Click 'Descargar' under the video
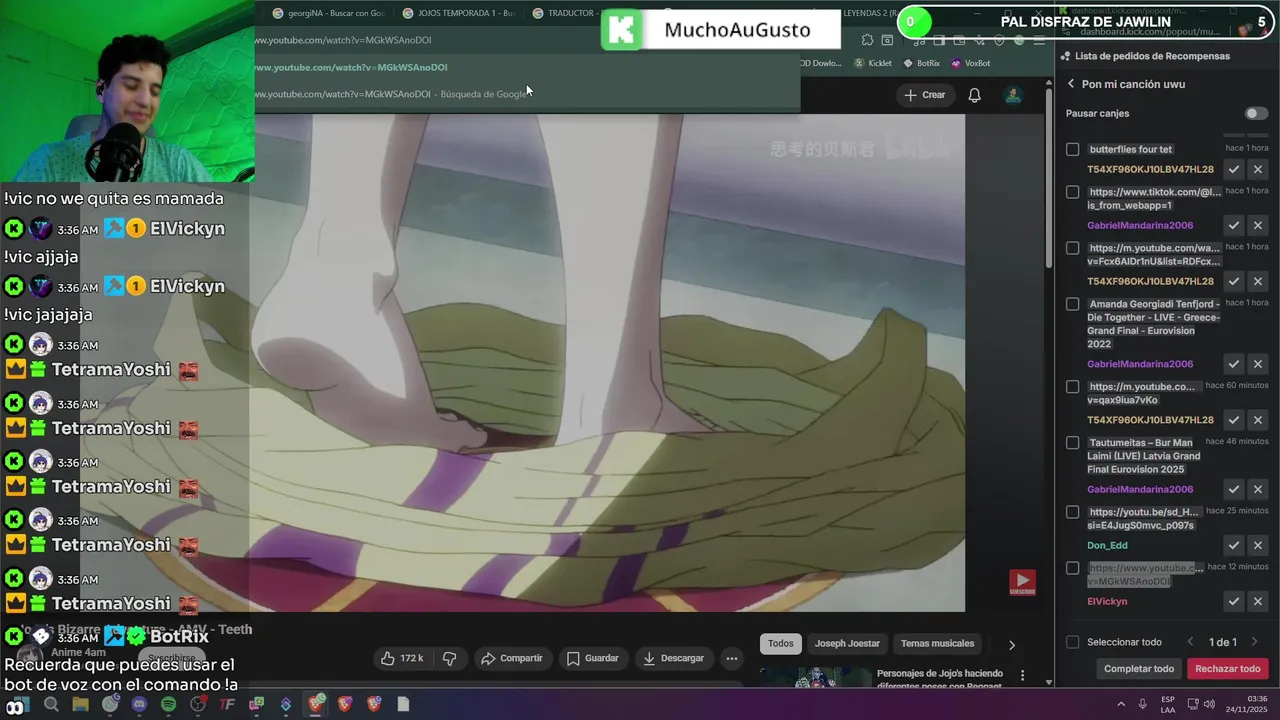 point(674,658)
